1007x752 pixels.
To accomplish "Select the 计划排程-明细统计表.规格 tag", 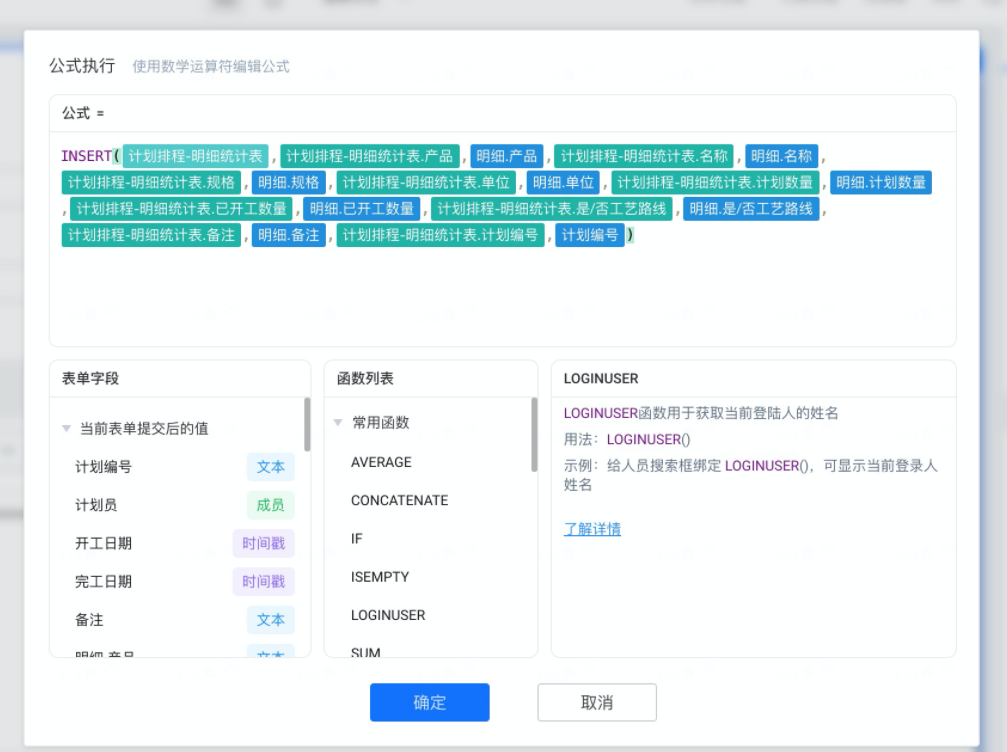I will point(151,182).
